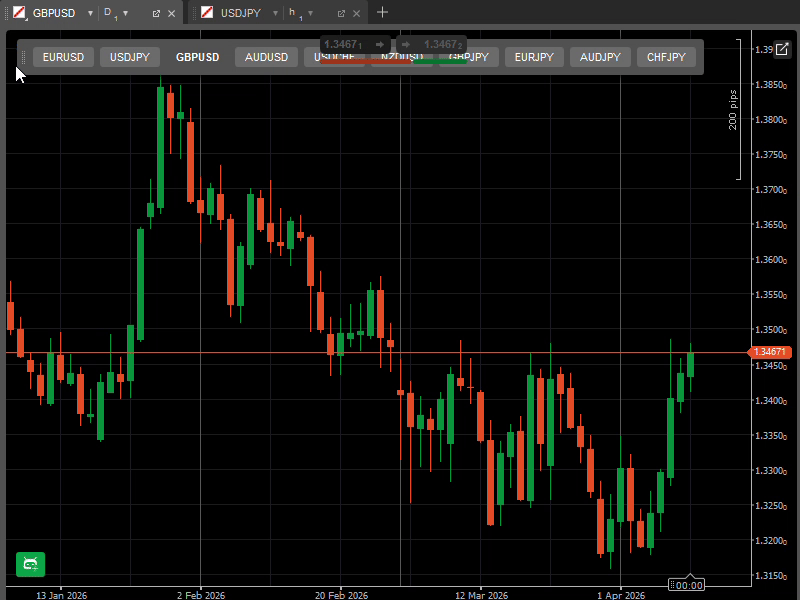Click the 00:00 countdown marker on time axis
Image resolution: width=800 pixels, height=600 pixels.
point(688,585)
